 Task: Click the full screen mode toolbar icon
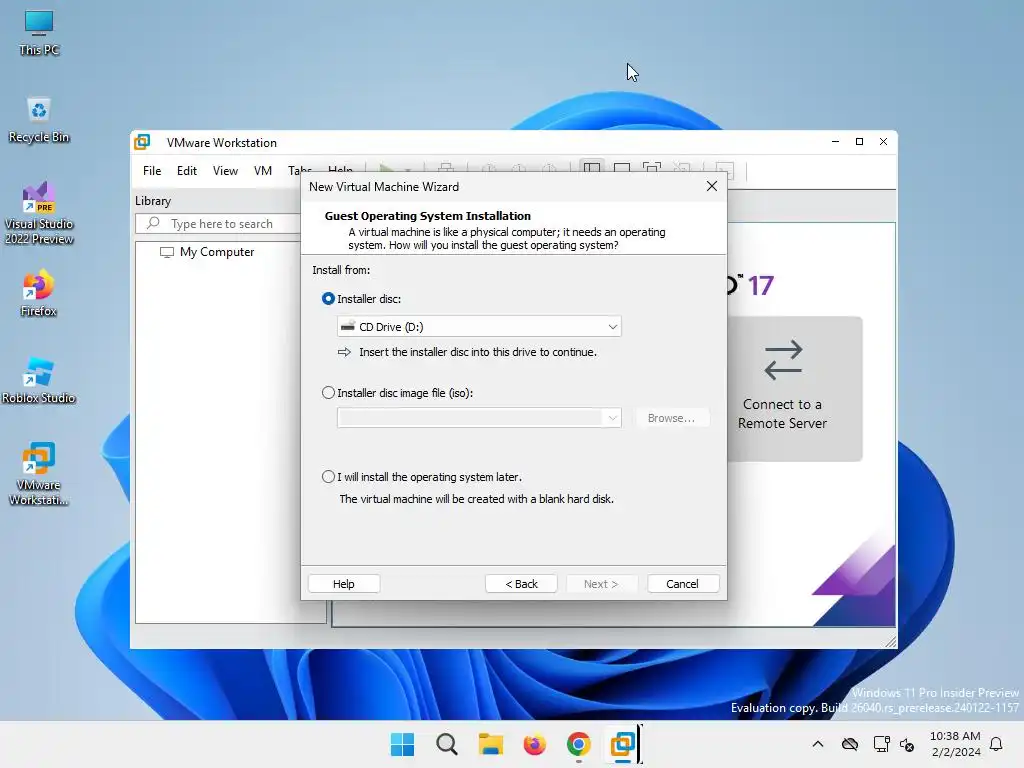652,168
